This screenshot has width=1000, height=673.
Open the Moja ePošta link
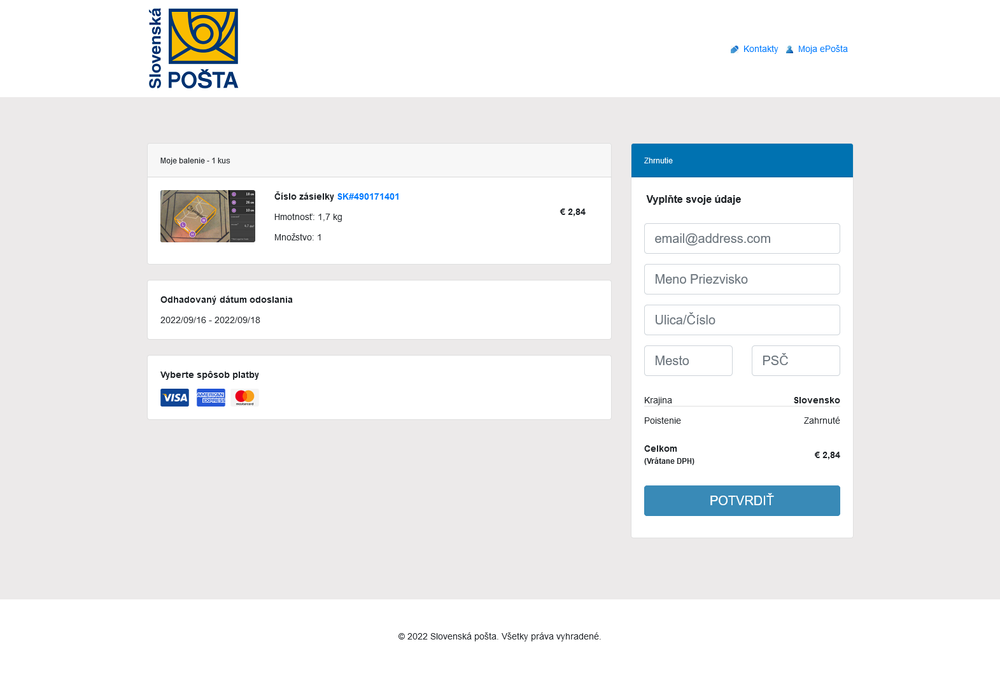click(822, 49)
